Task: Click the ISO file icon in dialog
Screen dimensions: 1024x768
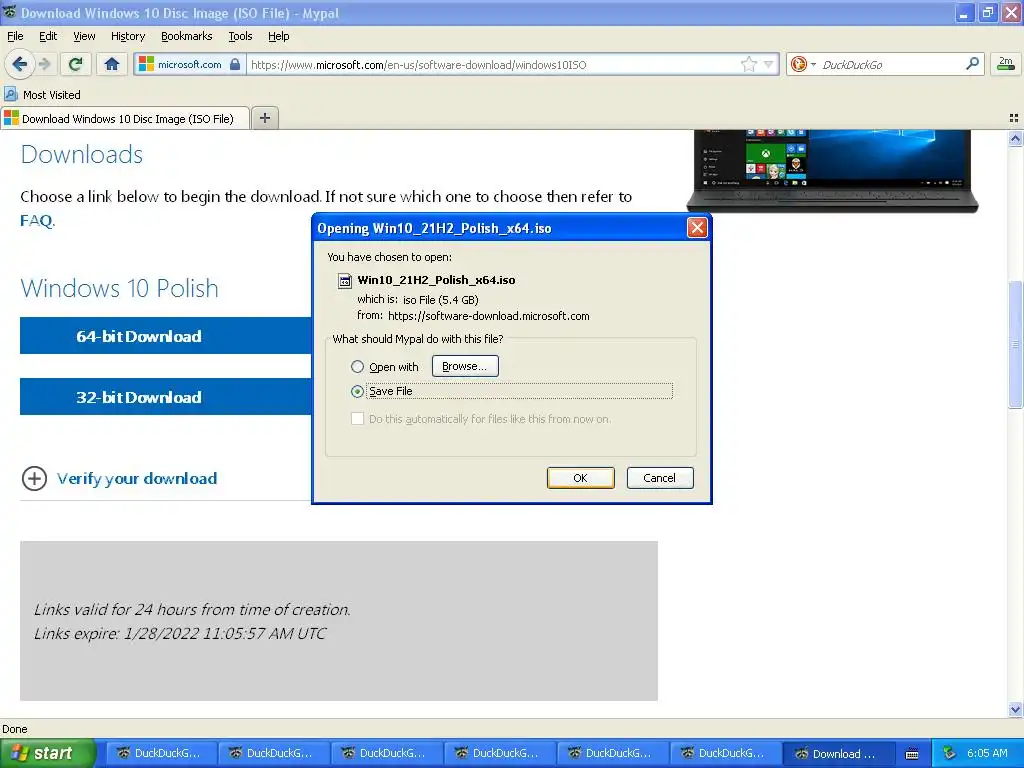Action: (344, 281)
